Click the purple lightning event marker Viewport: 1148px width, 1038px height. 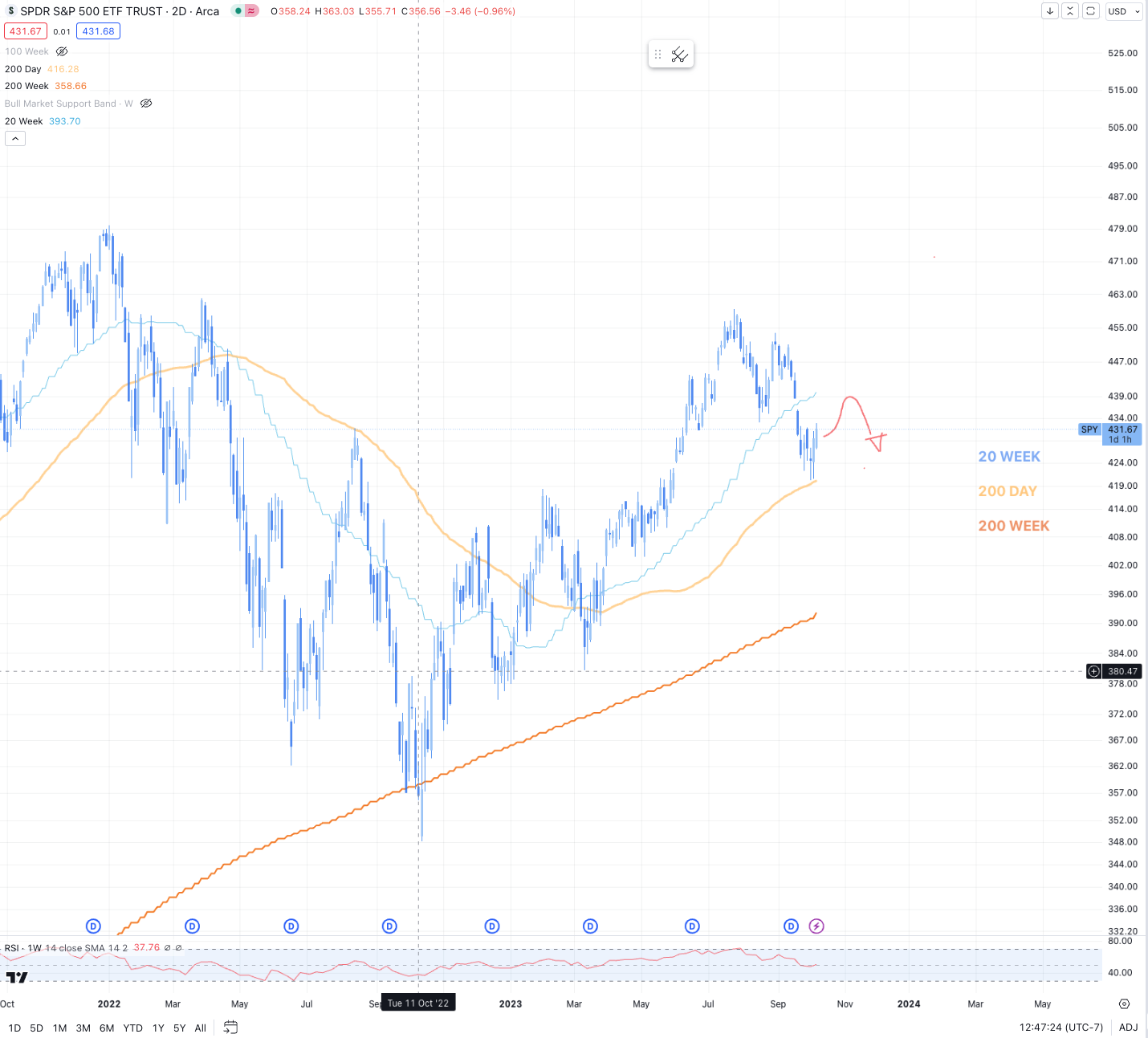(816, 926)
